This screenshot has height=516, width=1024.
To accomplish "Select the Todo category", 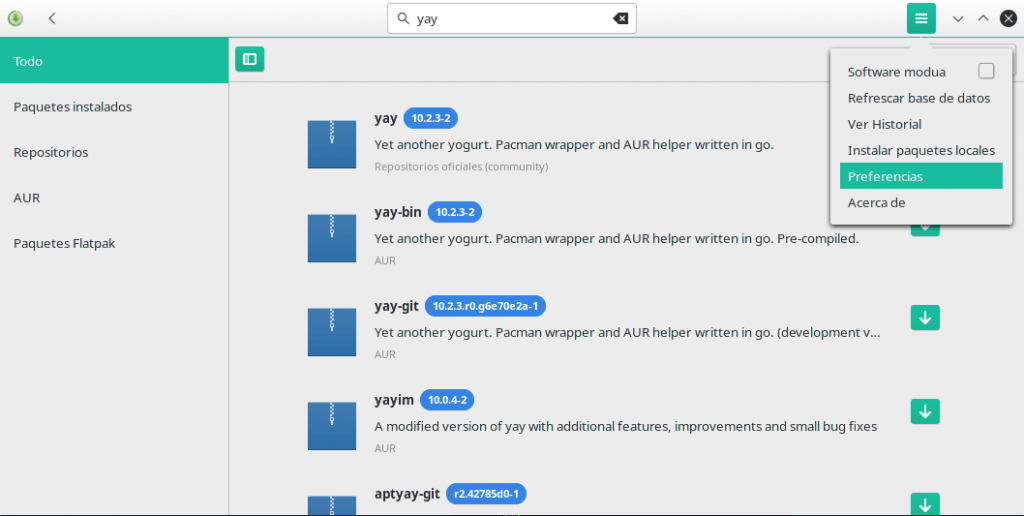I will click(114, 60).
